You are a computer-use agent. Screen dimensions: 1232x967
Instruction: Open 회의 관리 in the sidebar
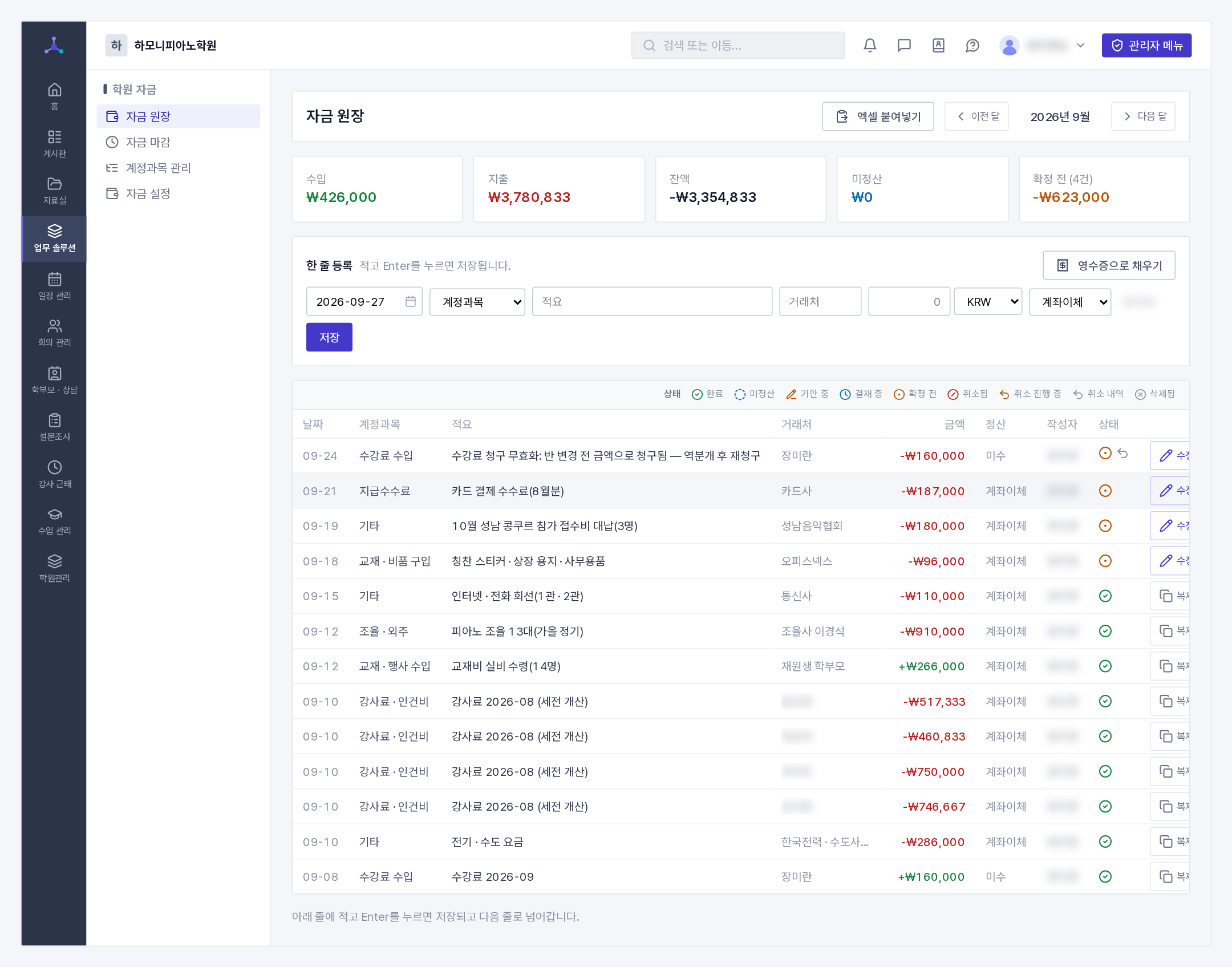pyautogui.click(x=54, y=333)
